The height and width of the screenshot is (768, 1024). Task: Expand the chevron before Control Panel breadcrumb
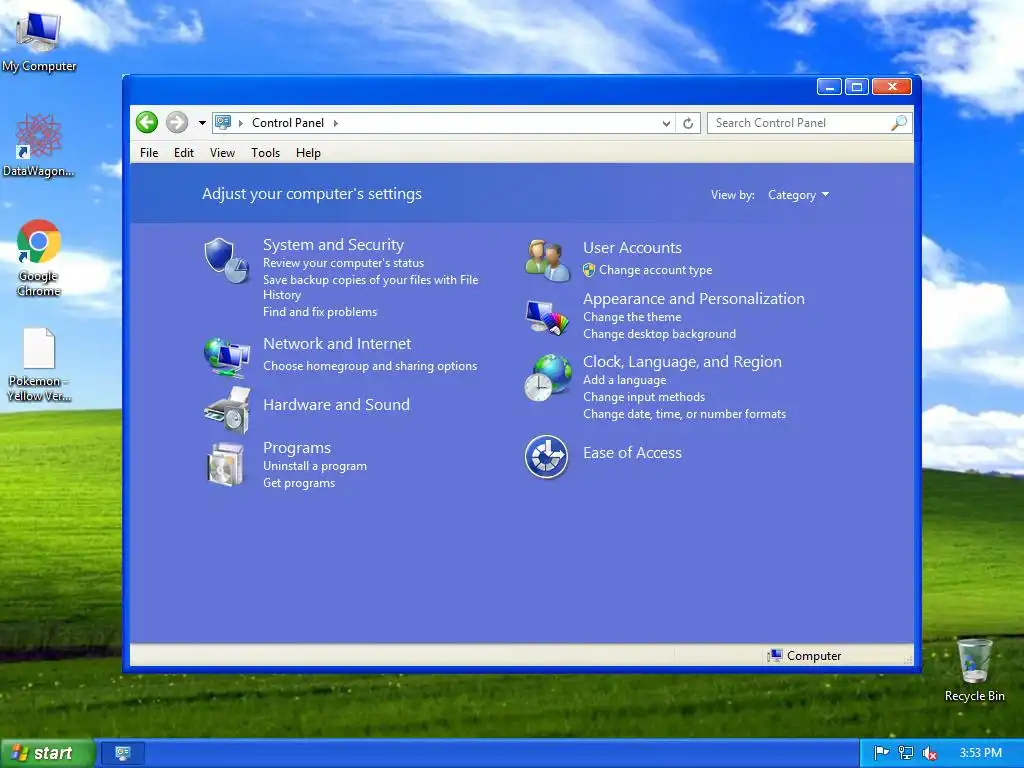pos(240,123)
